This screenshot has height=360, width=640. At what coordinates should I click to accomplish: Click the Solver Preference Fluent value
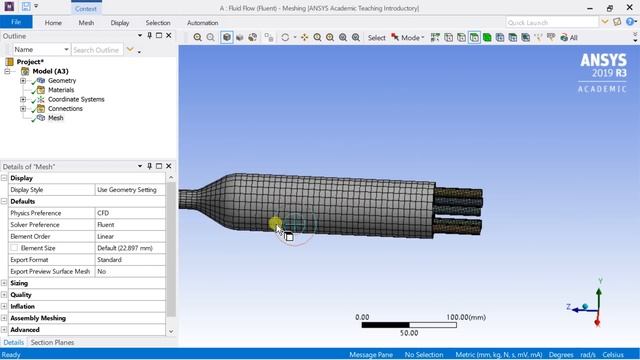coord(130,224)
